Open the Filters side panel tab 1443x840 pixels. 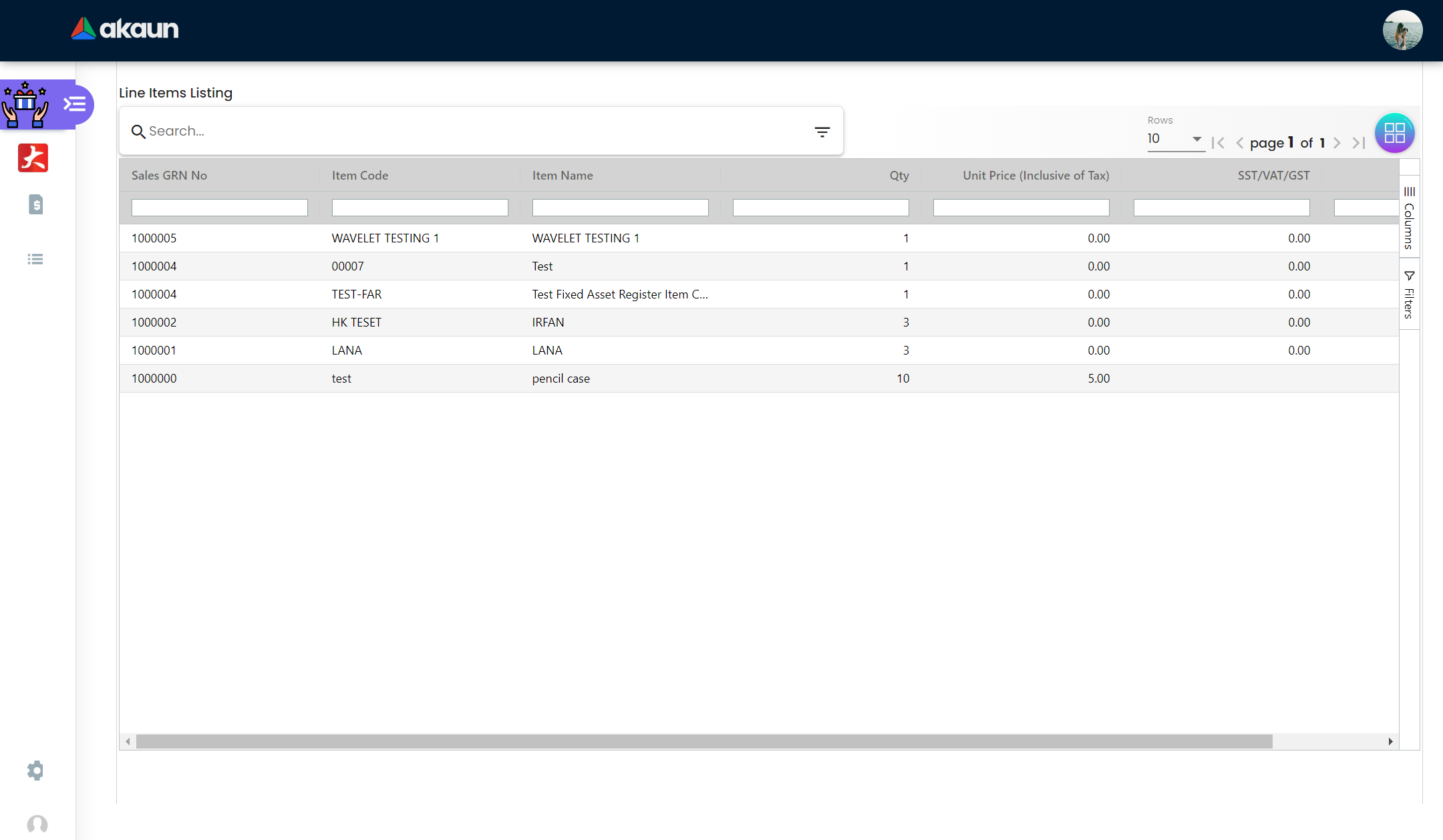click(x=1409, y=294)
